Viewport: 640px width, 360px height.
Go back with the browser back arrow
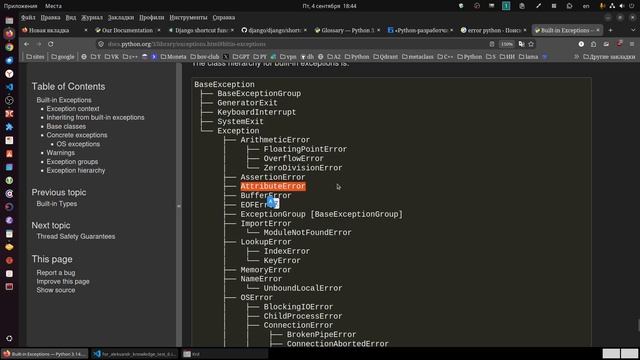27,44
